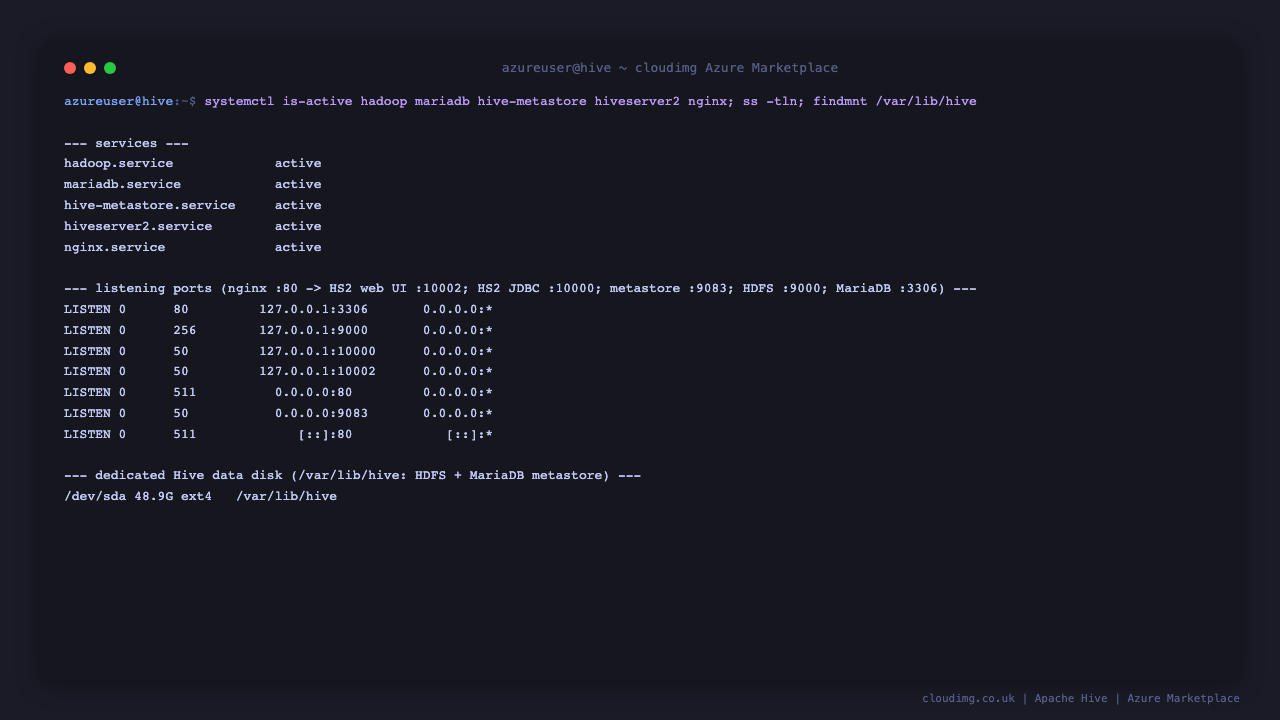1280x720 pixels.
Task: Select the hiveserver2.service line
Action: (193, 226)
